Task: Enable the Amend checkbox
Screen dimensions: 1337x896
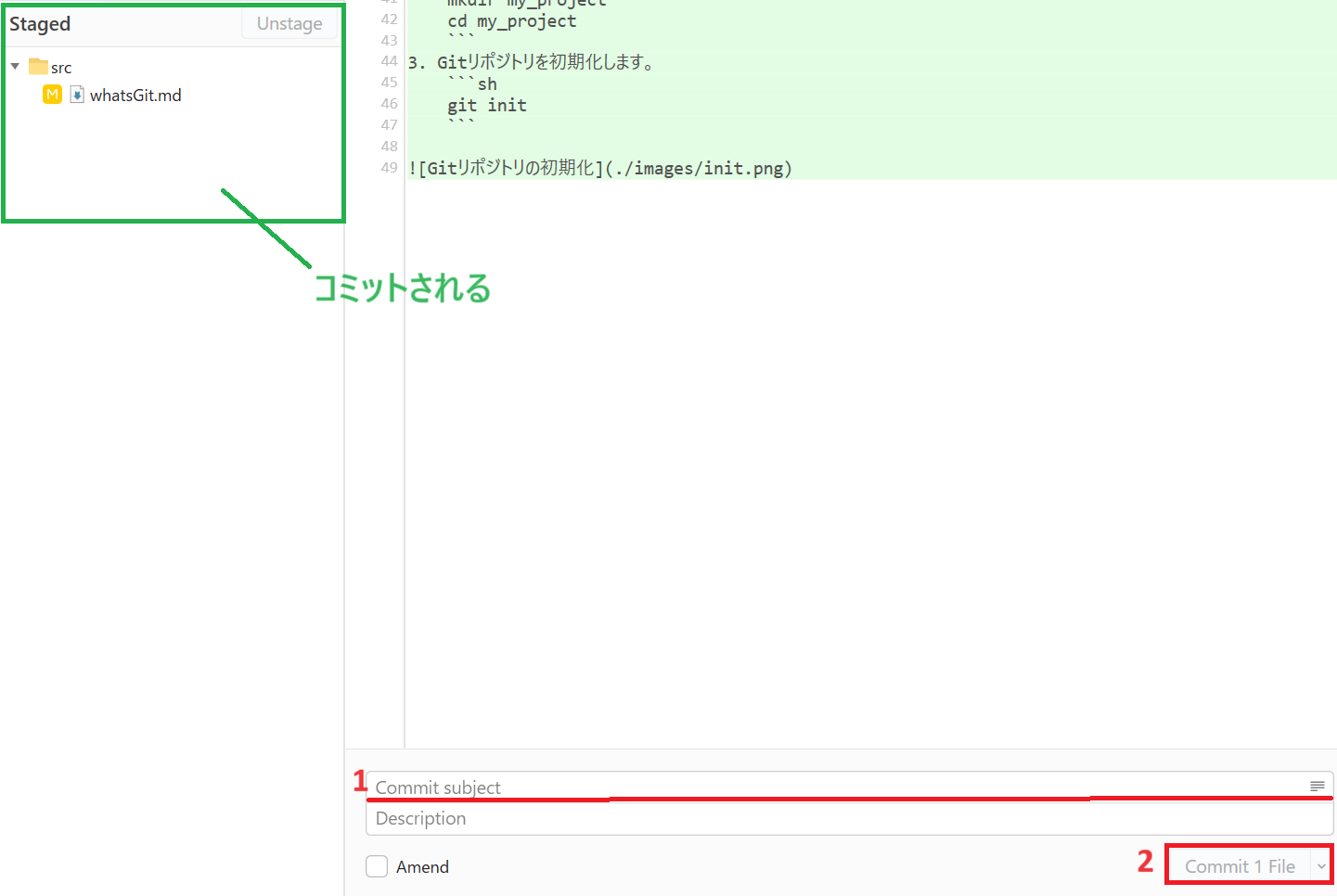Action: [377, 866]
